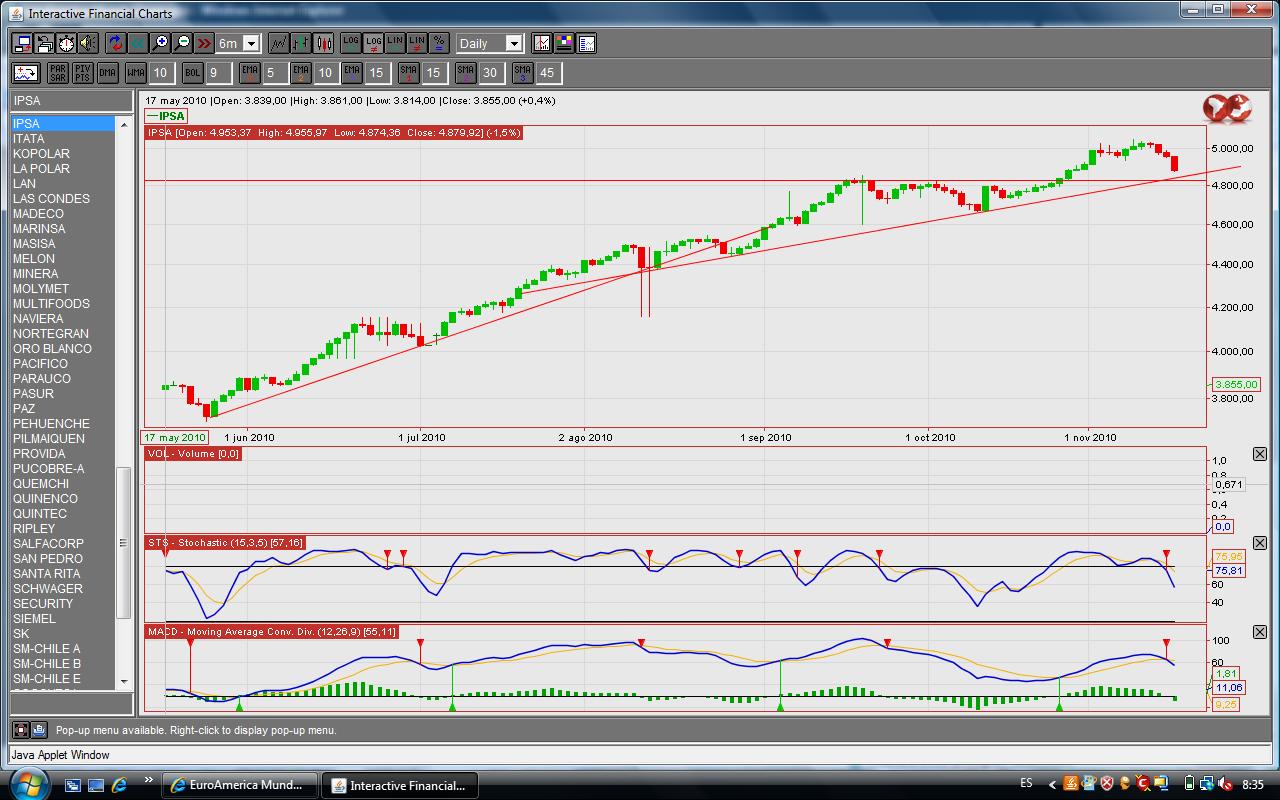Select MADECO in the symbol list
This screenshot has width=1280, height=800.
tap(64, 214)
